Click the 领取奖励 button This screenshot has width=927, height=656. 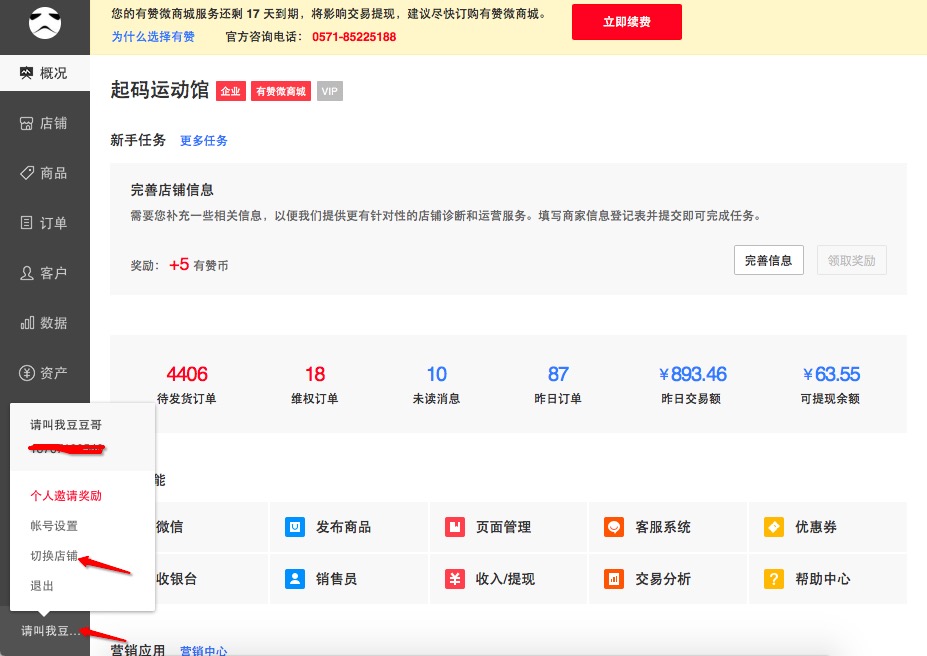851,260
